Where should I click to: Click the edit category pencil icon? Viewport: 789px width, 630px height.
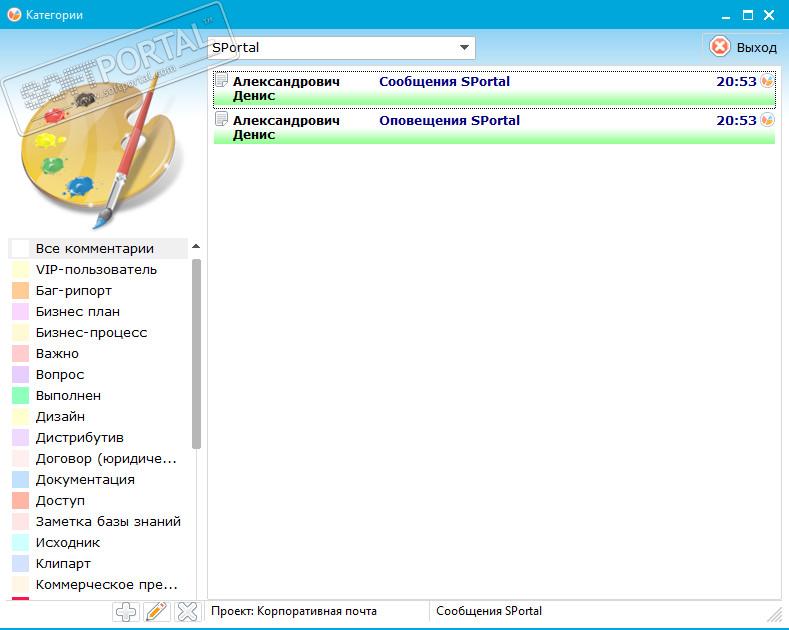point(156,611)
